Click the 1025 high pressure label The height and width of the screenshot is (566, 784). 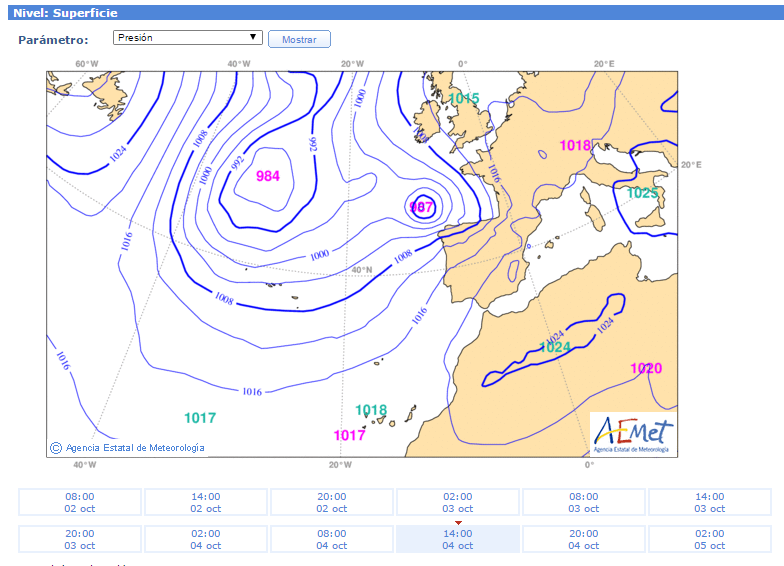(x=642, y=193)
